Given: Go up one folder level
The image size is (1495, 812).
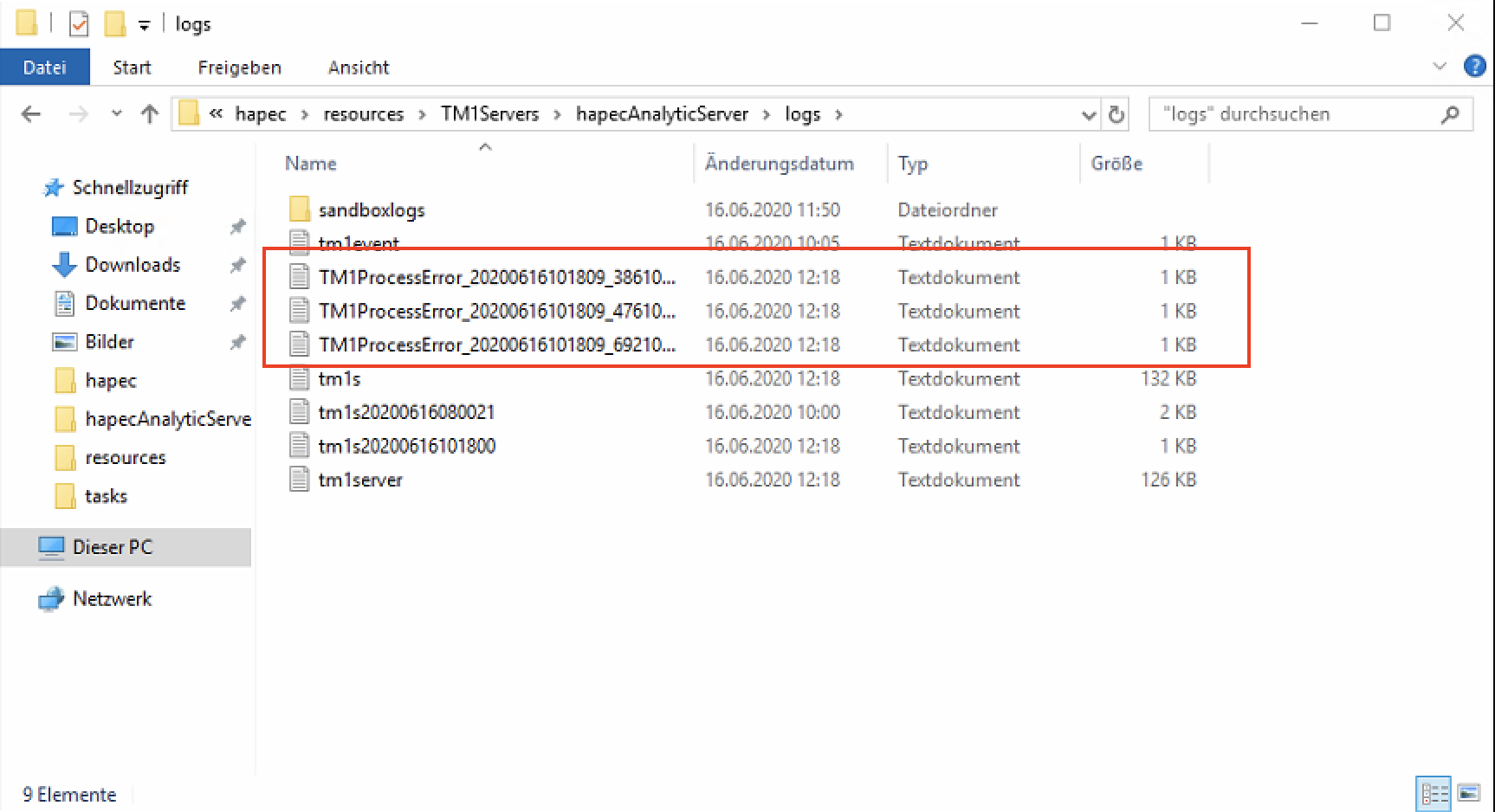Looking at the screenshot, I should click(x=150, y=114).
